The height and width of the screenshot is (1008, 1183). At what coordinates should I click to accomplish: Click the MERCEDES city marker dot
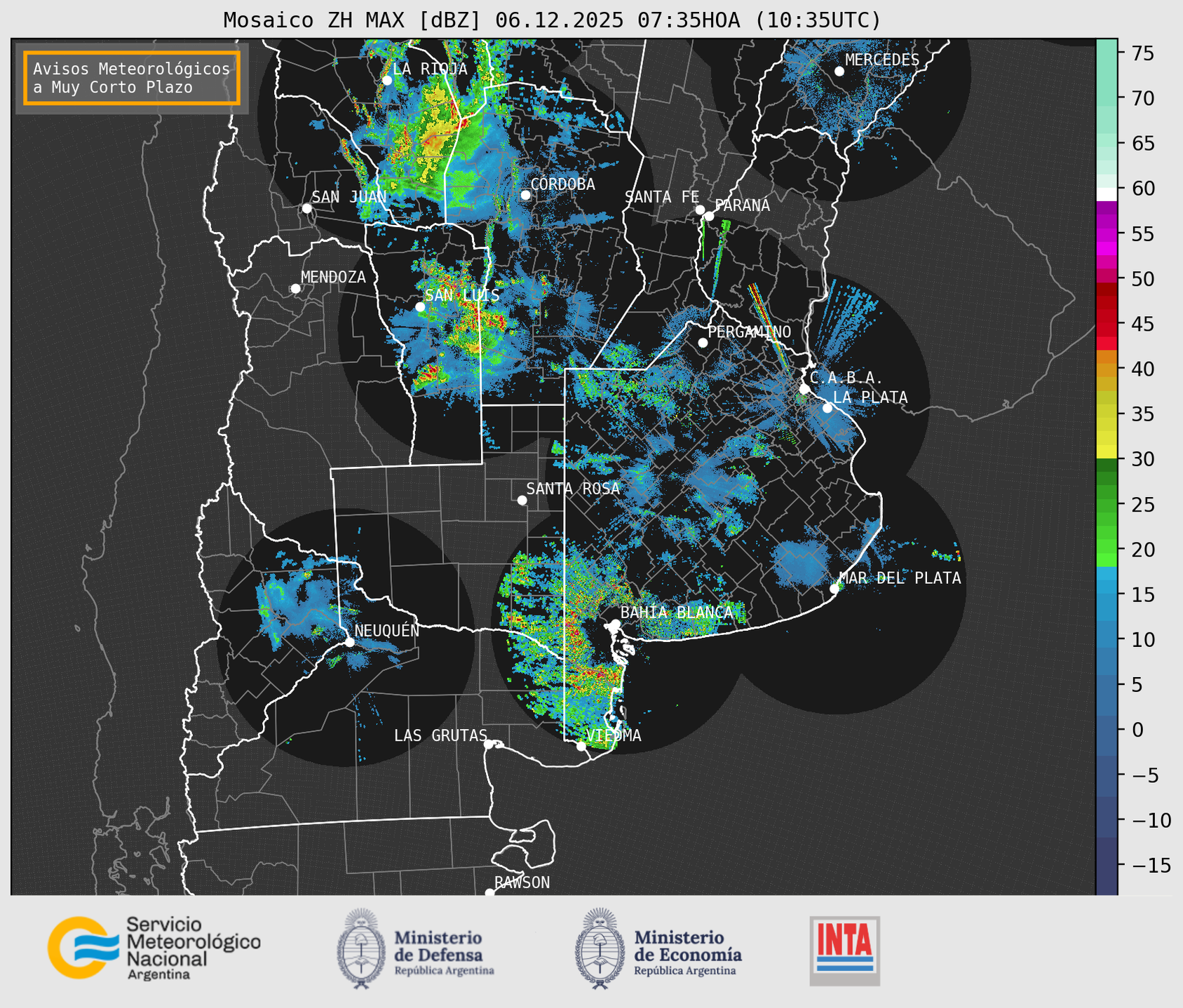(839, 71)
